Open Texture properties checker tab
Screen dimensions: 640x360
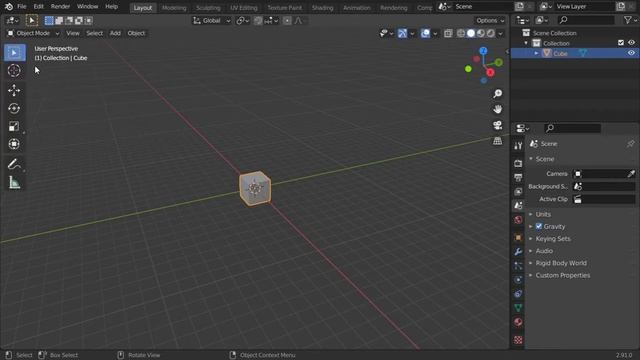tap(518, 340)
